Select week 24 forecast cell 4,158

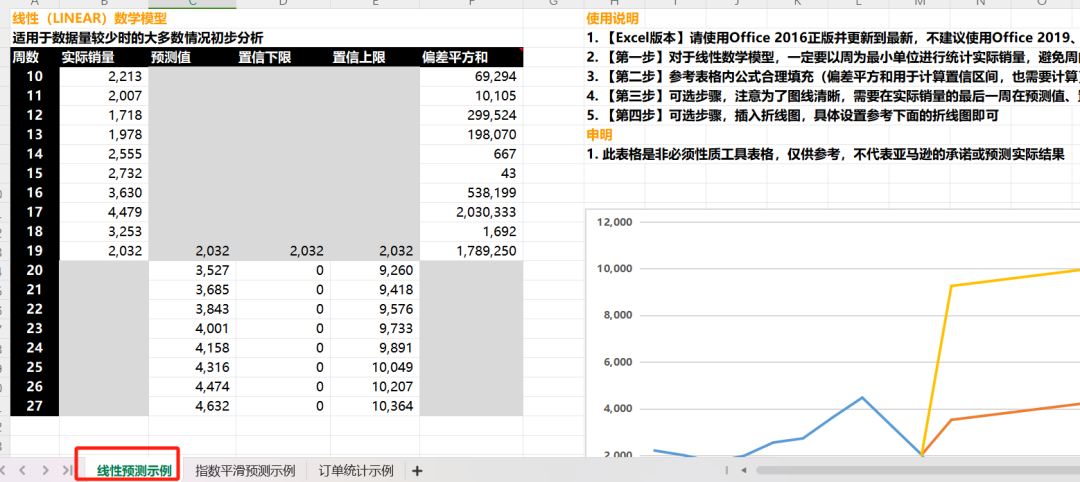coord(192,348)
